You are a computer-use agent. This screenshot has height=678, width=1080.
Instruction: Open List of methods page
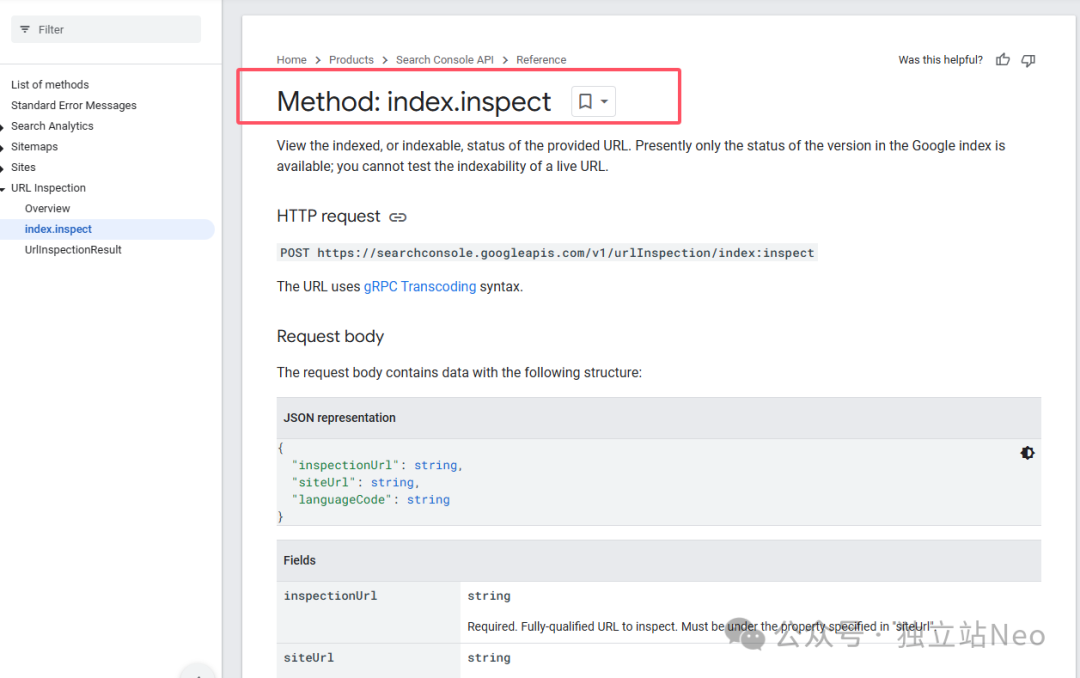coord(50,85)
